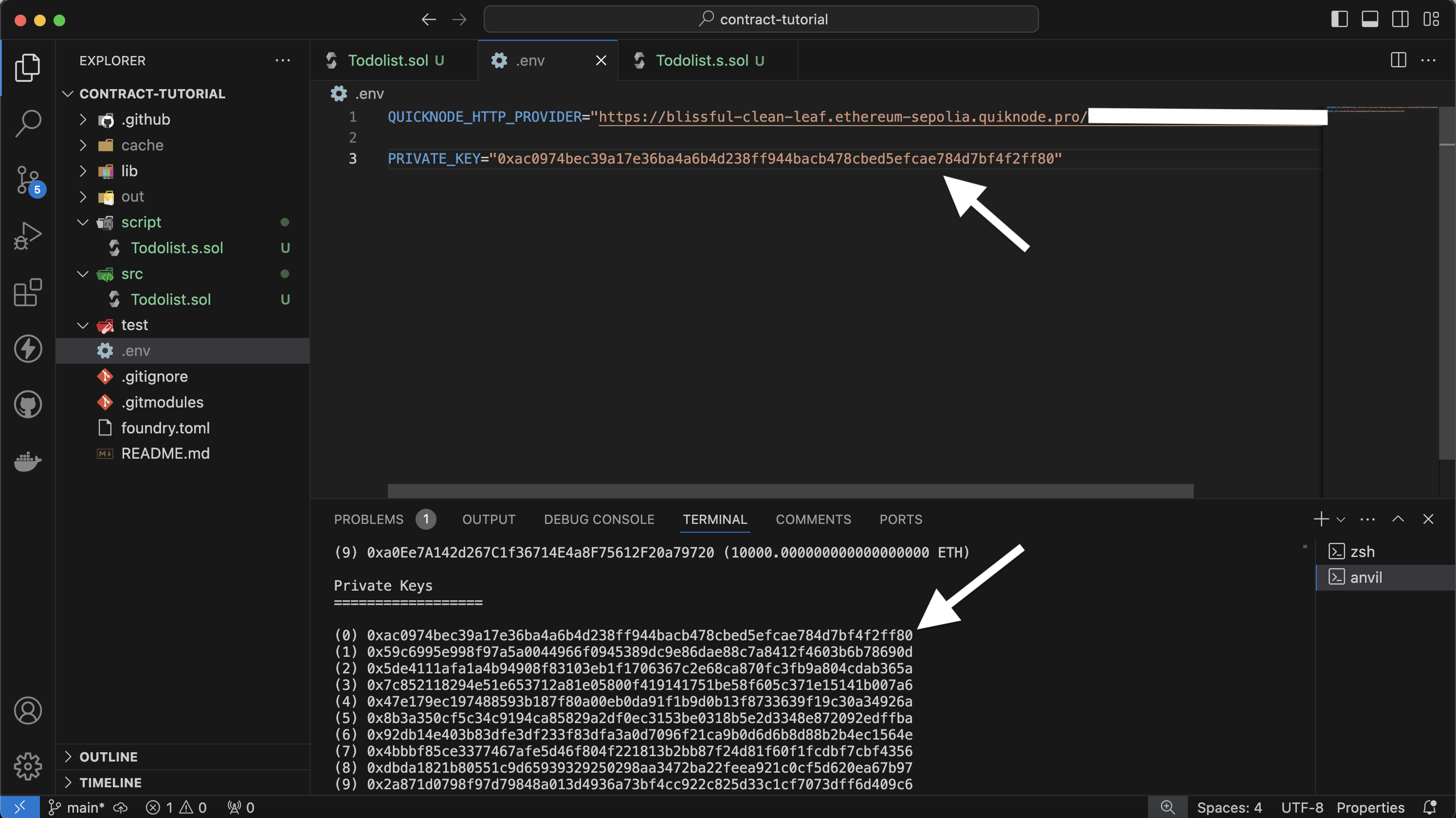Open Run and Debug view

[28, 235]
